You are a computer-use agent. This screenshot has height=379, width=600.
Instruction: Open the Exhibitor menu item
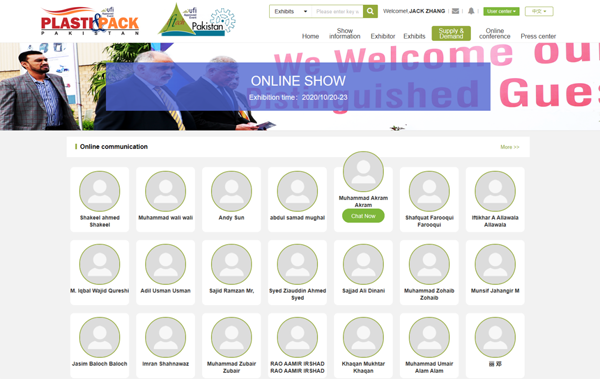[x=383, y=36]
